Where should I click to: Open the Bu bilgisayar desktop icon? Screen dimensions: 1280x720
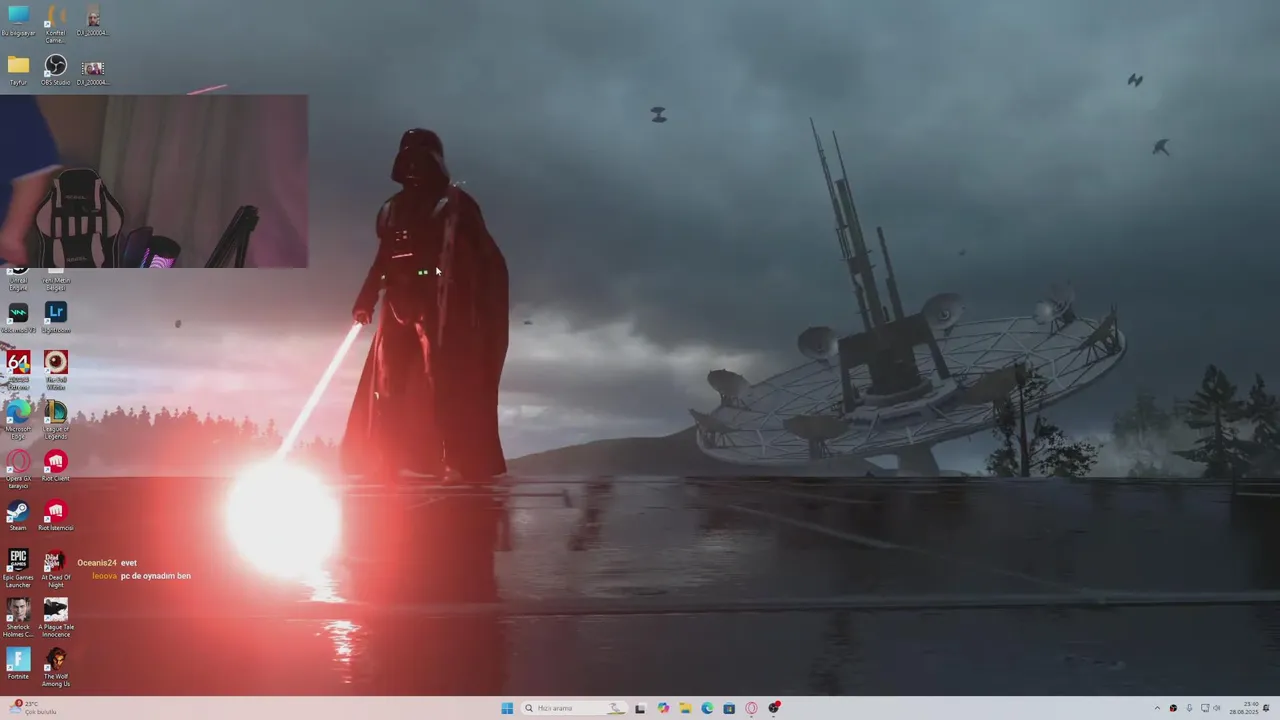coord(18,21)
